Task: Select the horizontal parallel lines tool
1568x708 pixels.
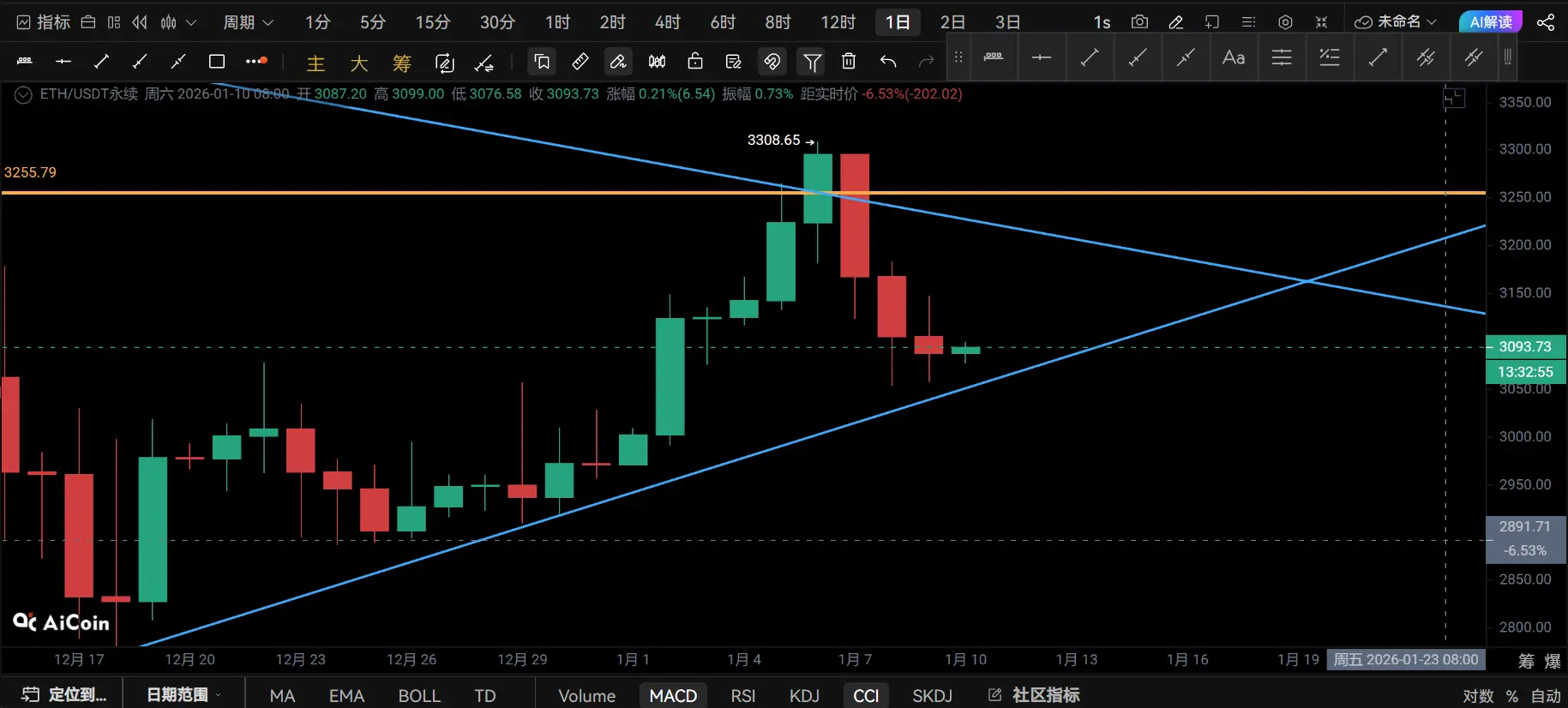Action: click(1282, 57)
